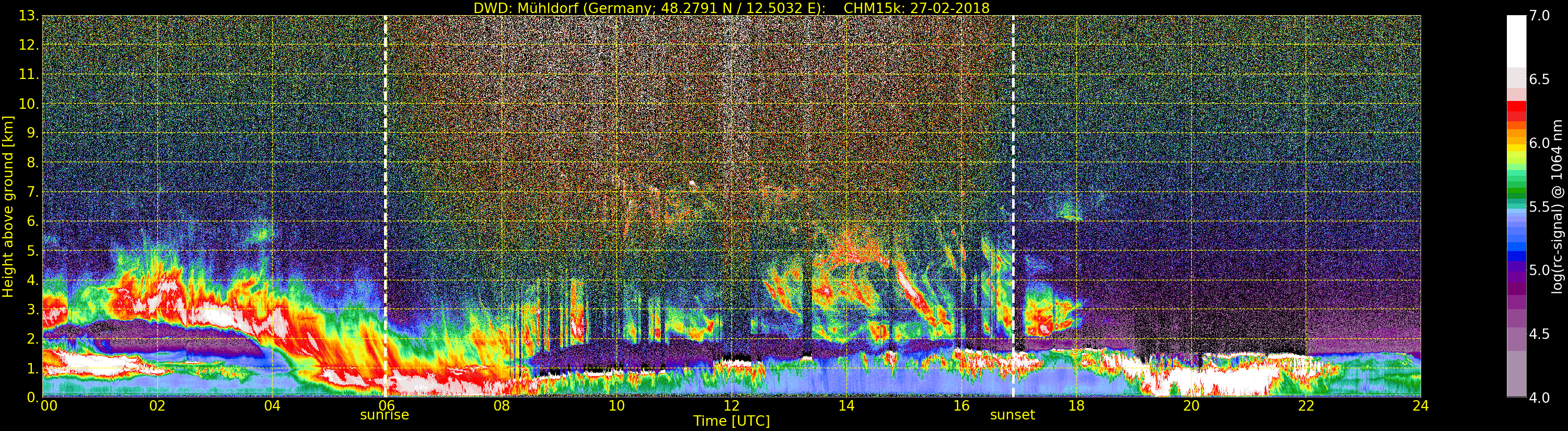Click the time axis tick "18"
1568x431 pixels.
pos(1076,406)
